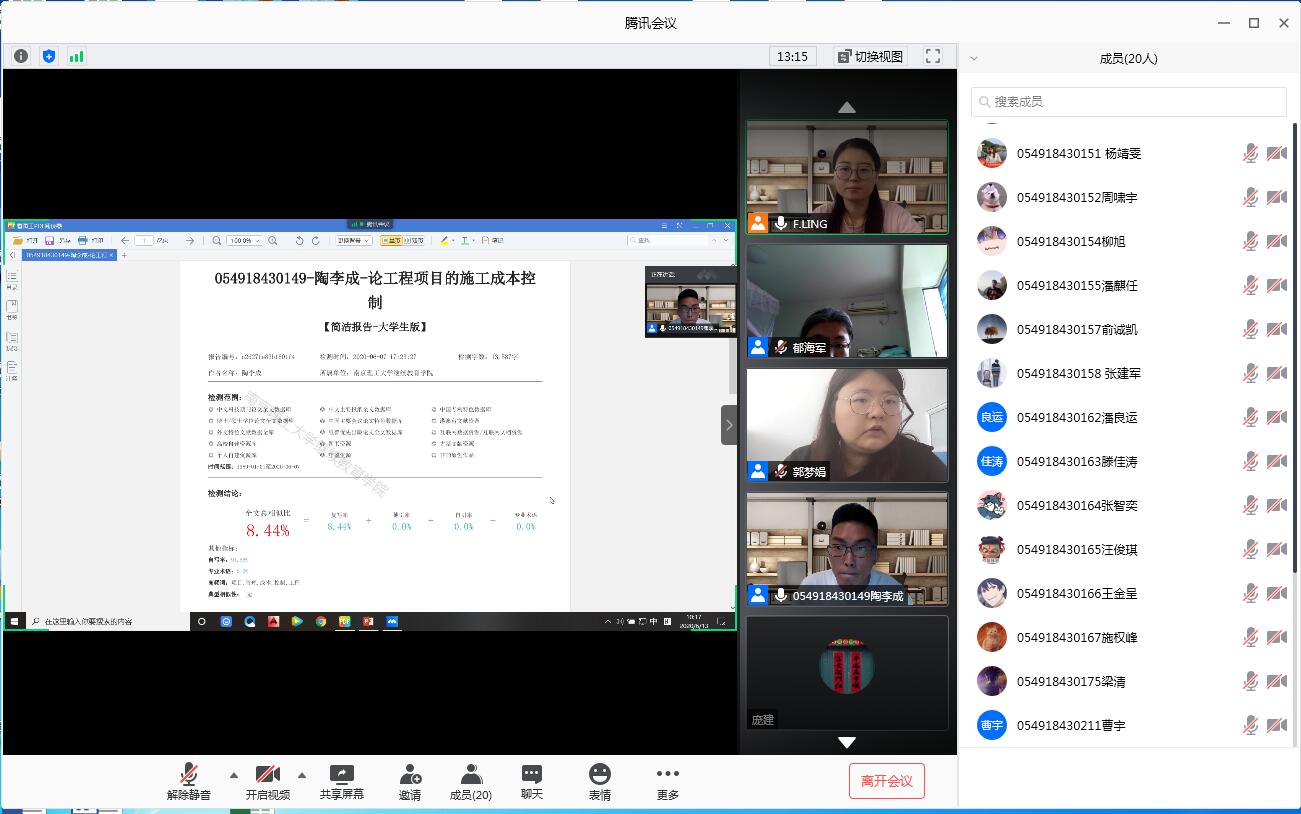Viewport: 1301px width, 814px height.
Task: Click the 离开会议 leave meeting button
Action: coord(886,781)
